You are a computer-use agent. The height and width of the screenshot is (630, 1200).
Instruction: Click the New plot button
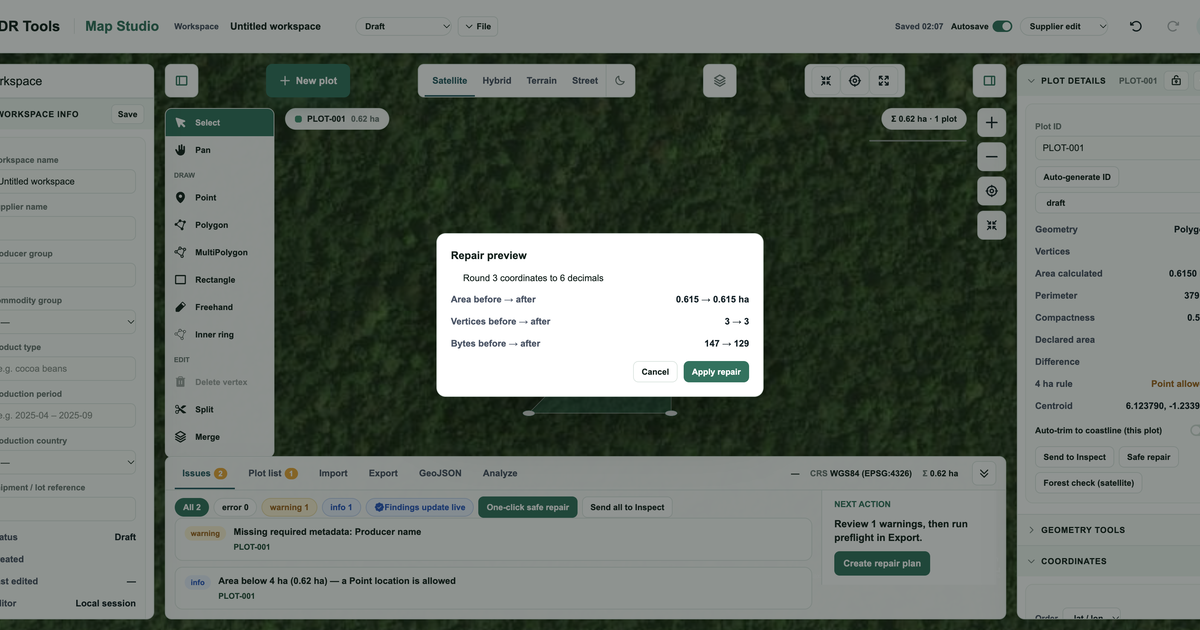click(308, 81)
